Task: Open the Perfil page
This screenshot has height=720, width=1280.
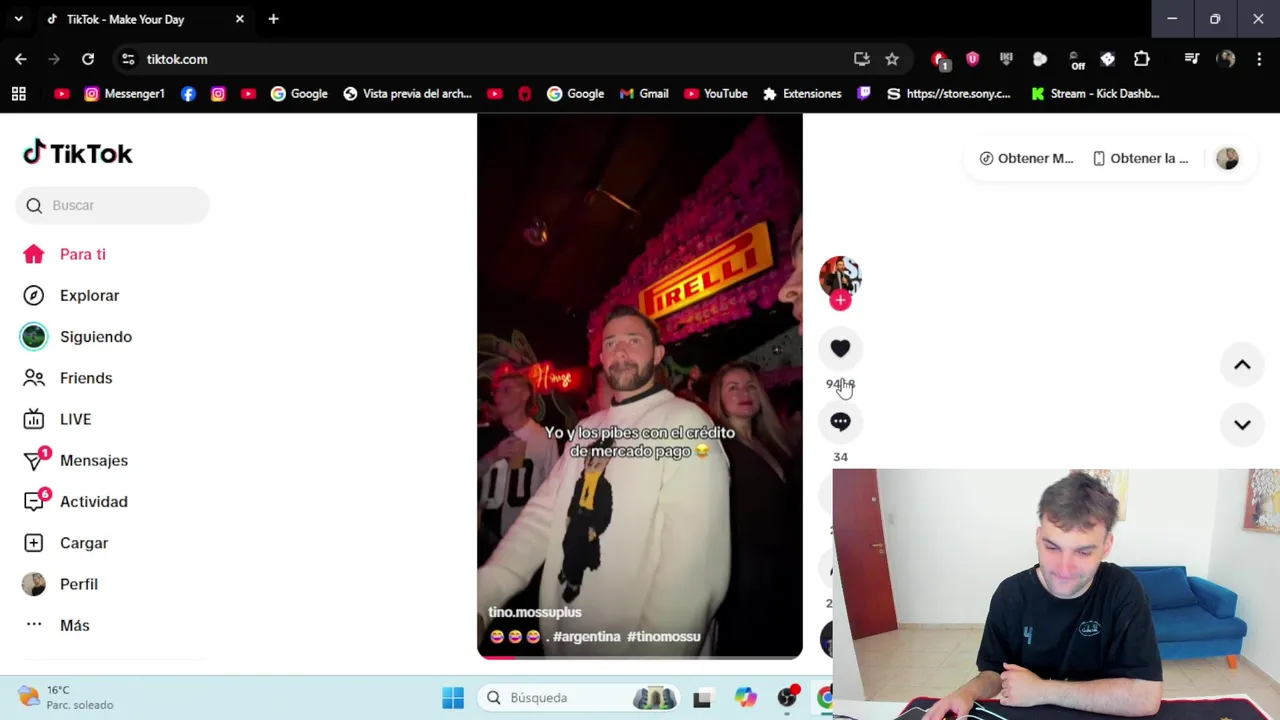Action: point(60,584)
